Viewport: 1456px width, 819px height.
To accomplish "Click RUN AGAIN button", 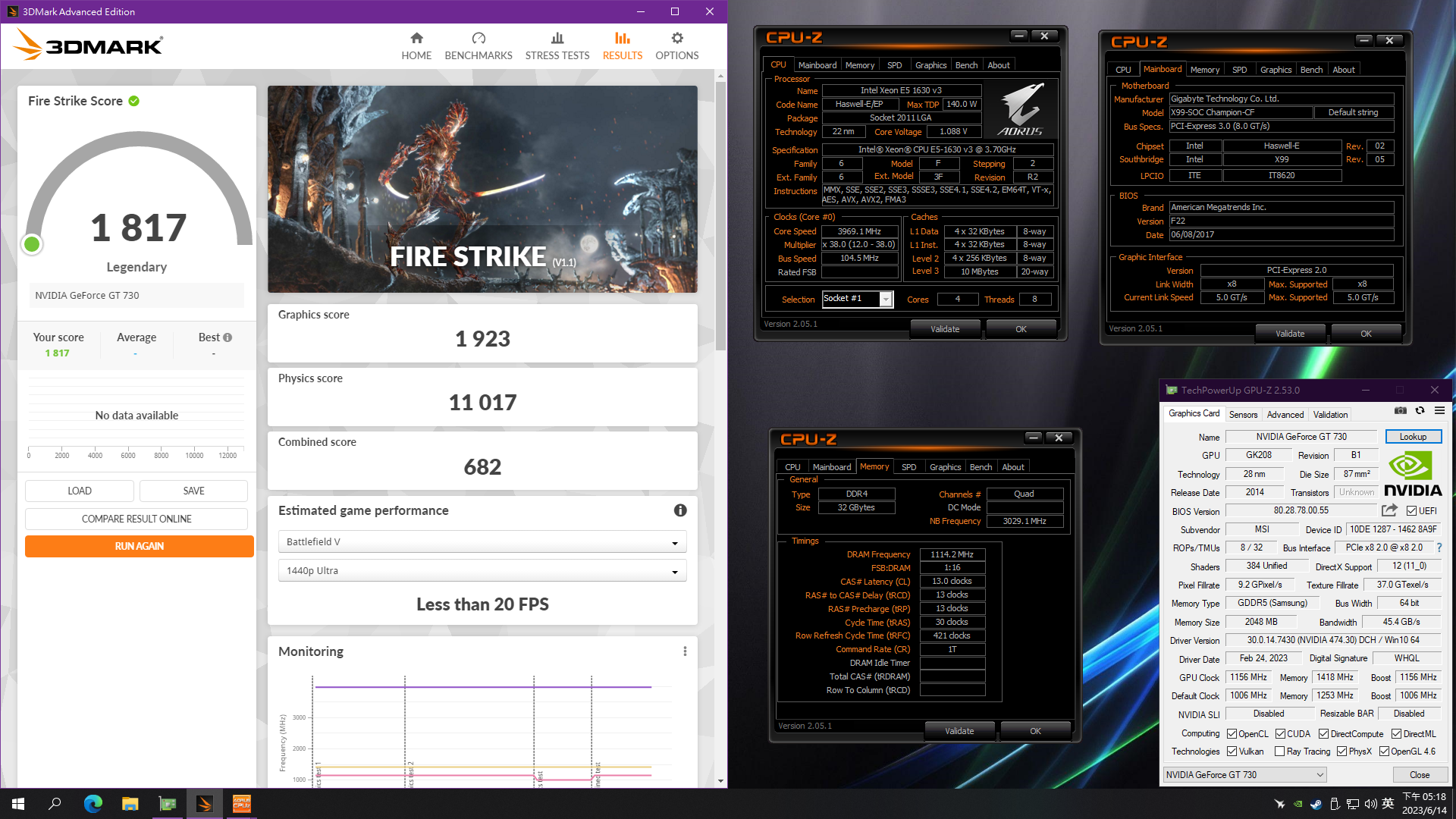I will tap(140, 546).
